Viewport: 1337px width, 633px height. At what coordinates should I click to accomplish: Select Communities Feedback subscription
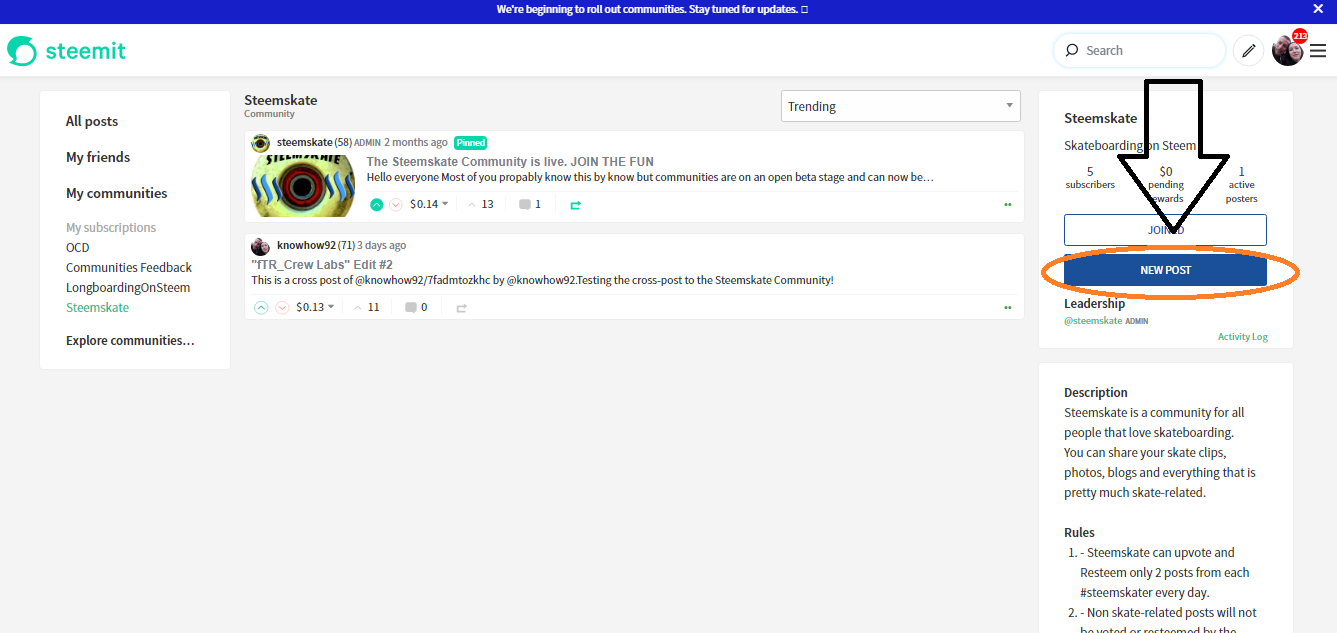click(x=129, y=267)
